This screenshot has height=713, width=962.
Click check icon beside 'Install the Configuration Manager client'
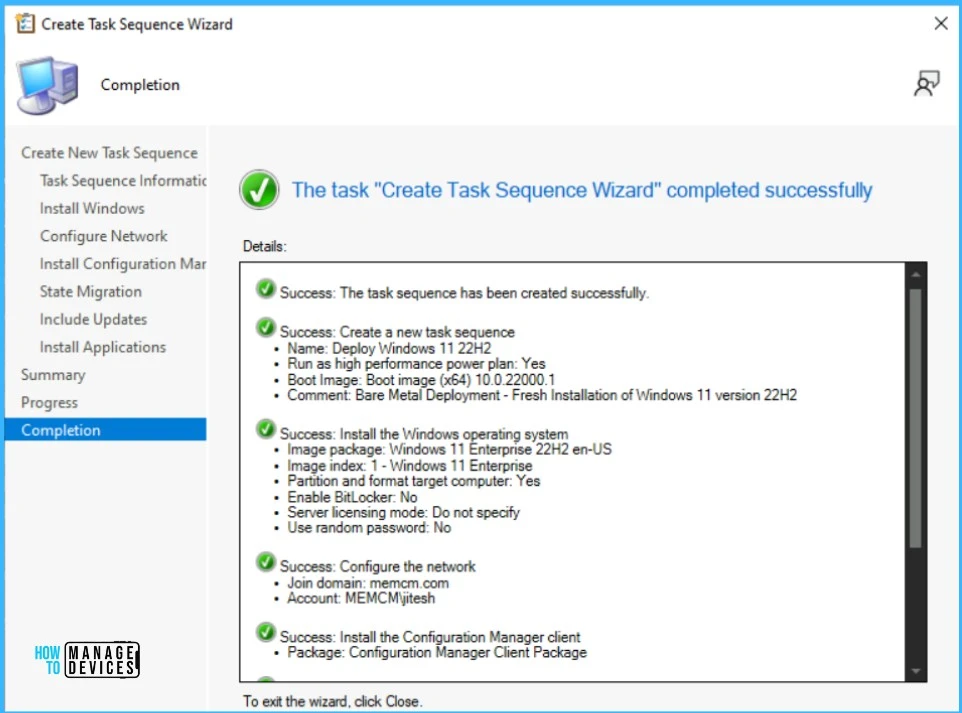[x=266, y=632]
